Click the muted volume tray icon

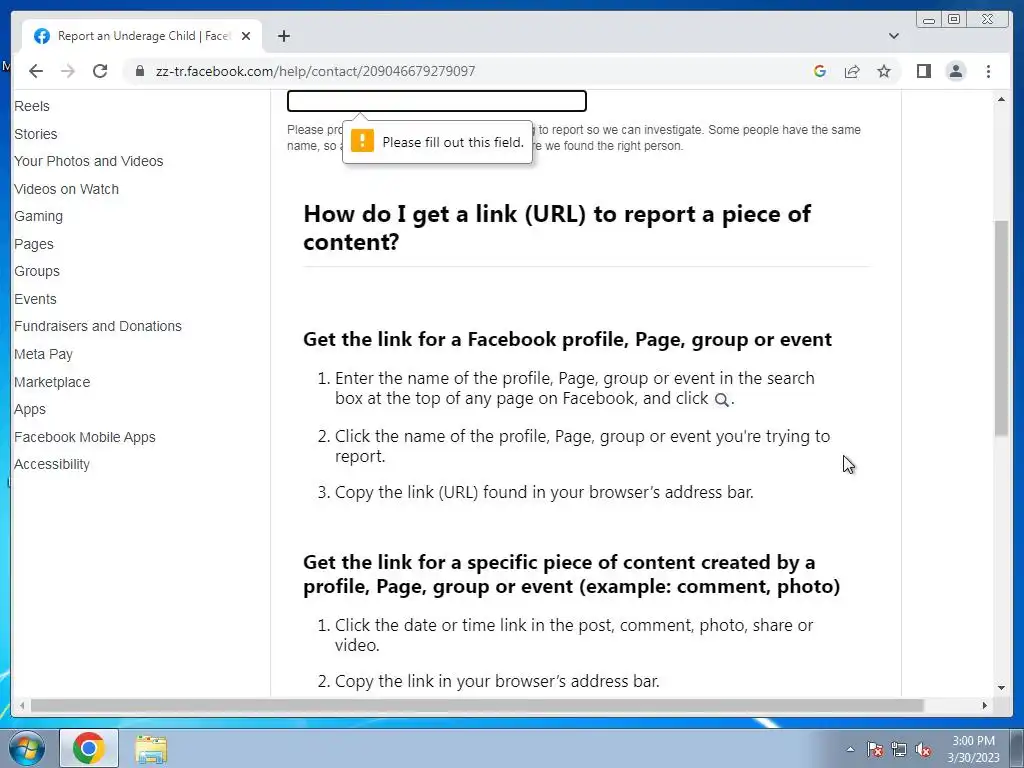click(x=923, y=749)
